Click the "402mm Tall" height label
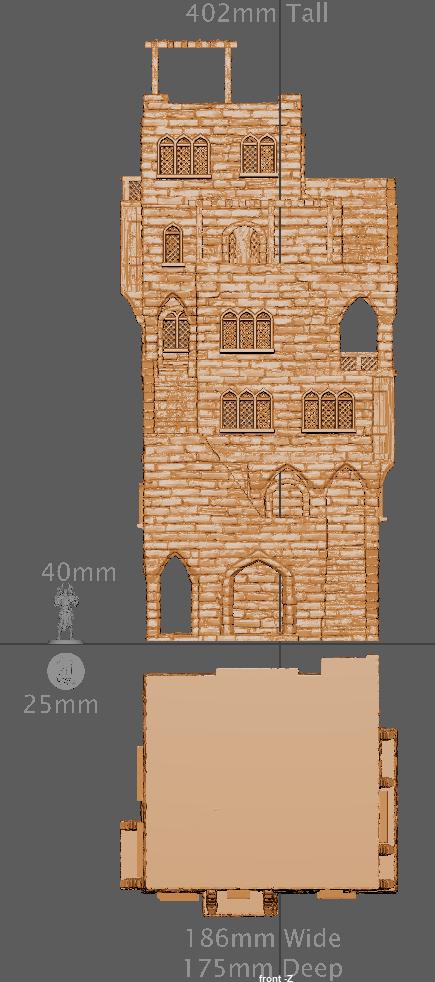Viewport: 435px width, 982px height. coord(257,13)
